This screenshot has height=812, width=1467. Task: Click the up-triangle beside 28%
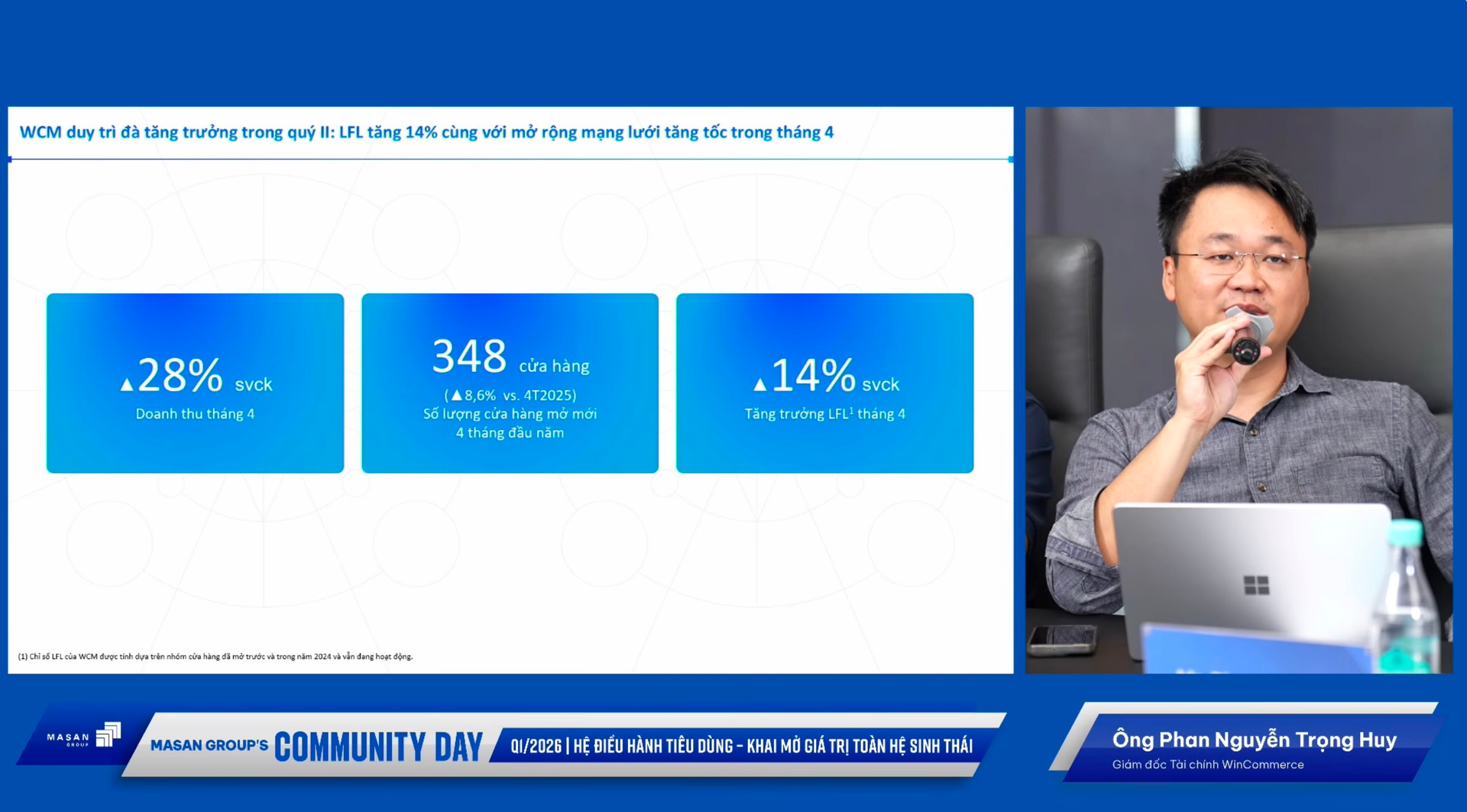(x=127, y=385)
